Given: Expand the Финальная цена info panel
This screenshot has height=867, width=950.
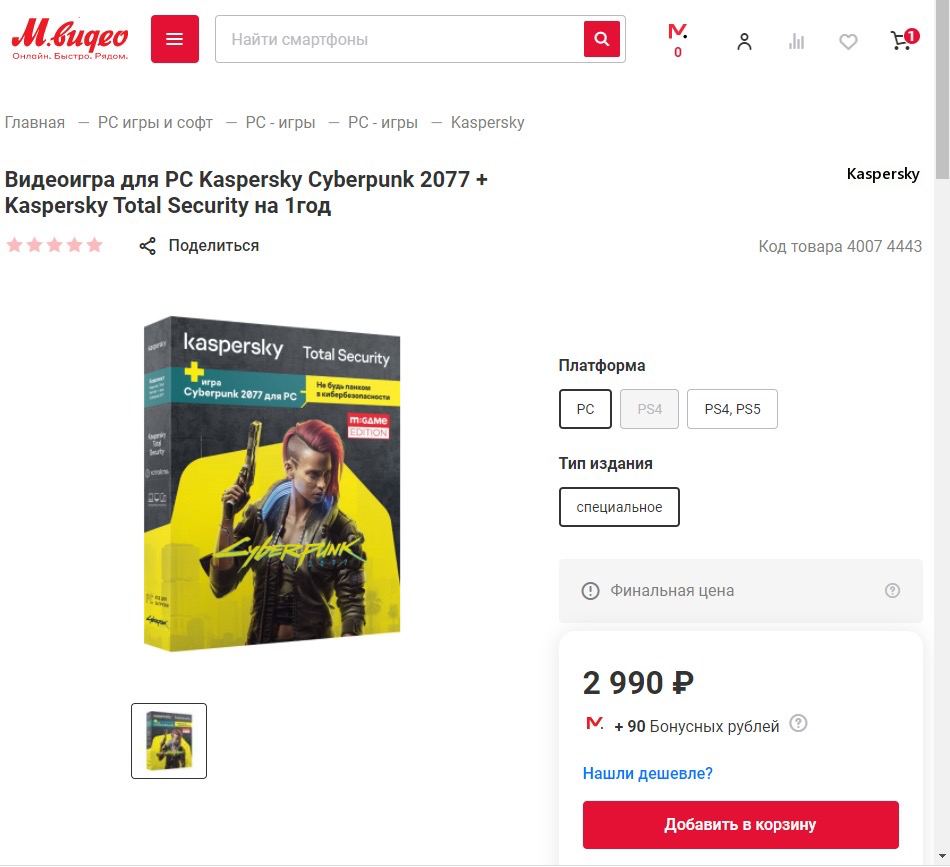Looking at the screenshot, I should pyautogui.click(x=740, y=591).
